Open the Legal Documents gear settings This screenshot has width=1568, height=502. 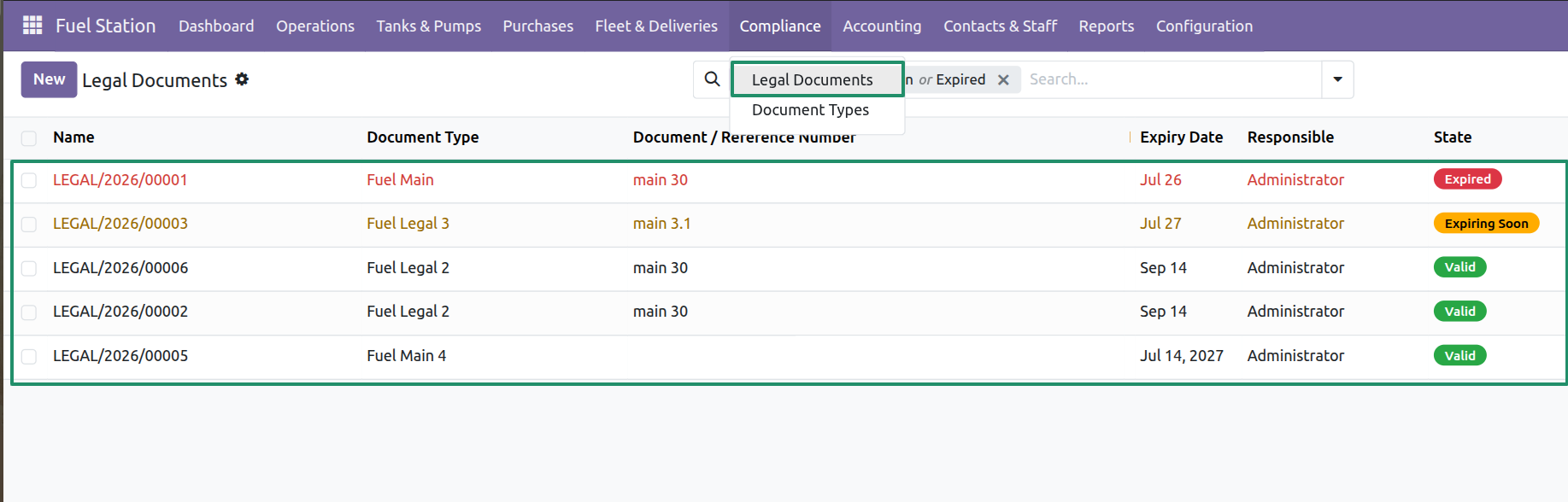(242, 79)
